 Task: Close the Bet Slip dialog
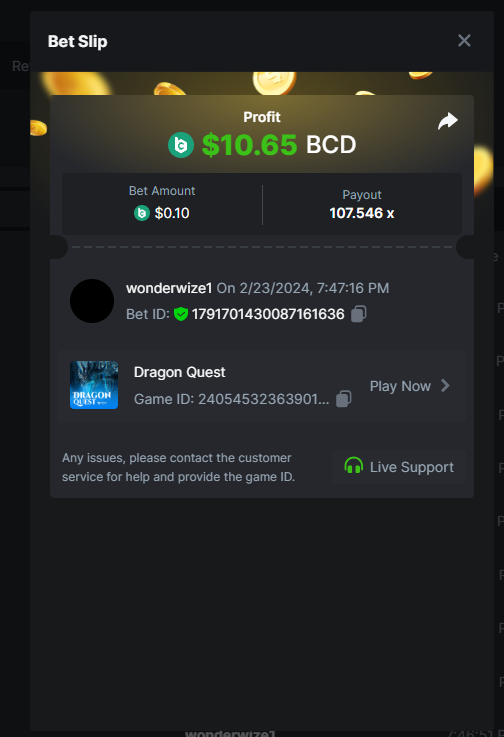tap(464, 41)
